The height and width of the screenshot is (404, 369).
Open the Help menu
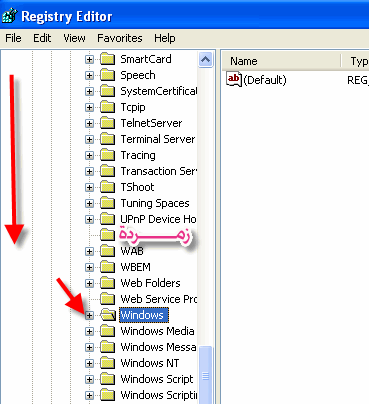[x=165, y=38]
